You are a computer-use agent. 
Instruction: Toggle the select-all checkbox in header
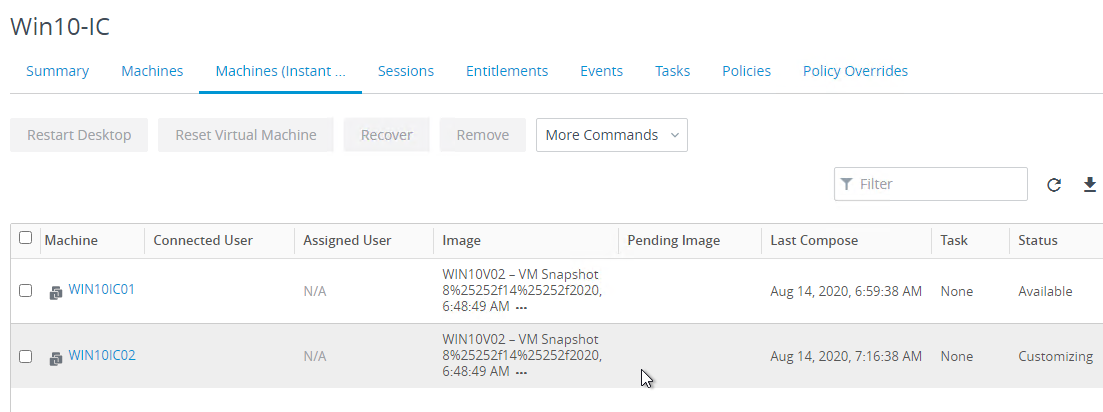pyautogui.click(x=25, y=238)
